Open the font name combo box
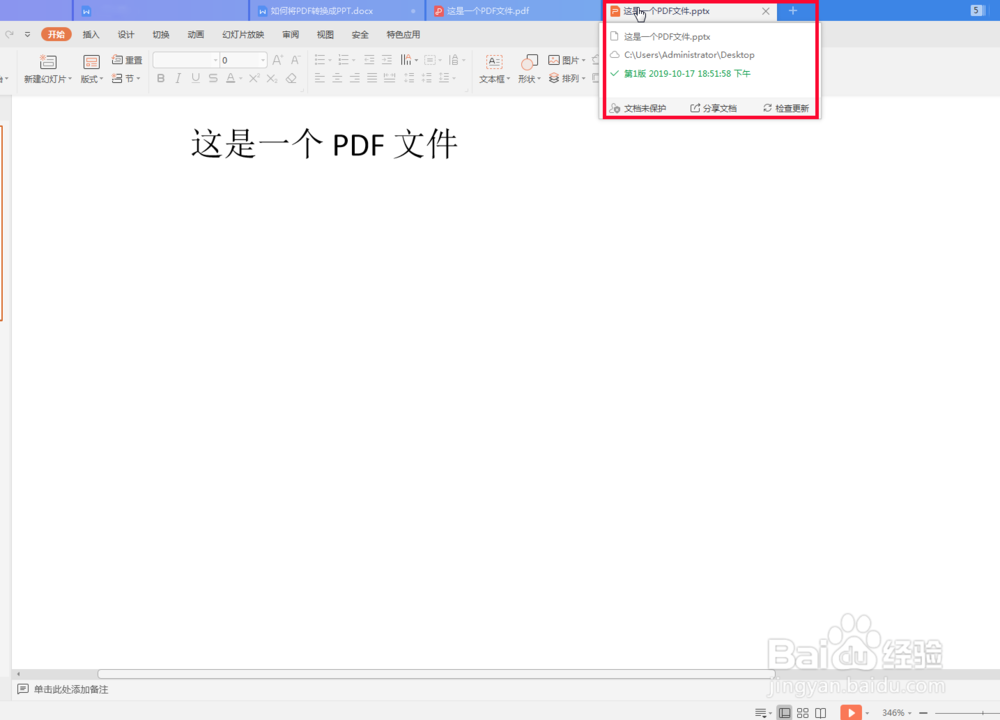 click(x=186, y=60)
